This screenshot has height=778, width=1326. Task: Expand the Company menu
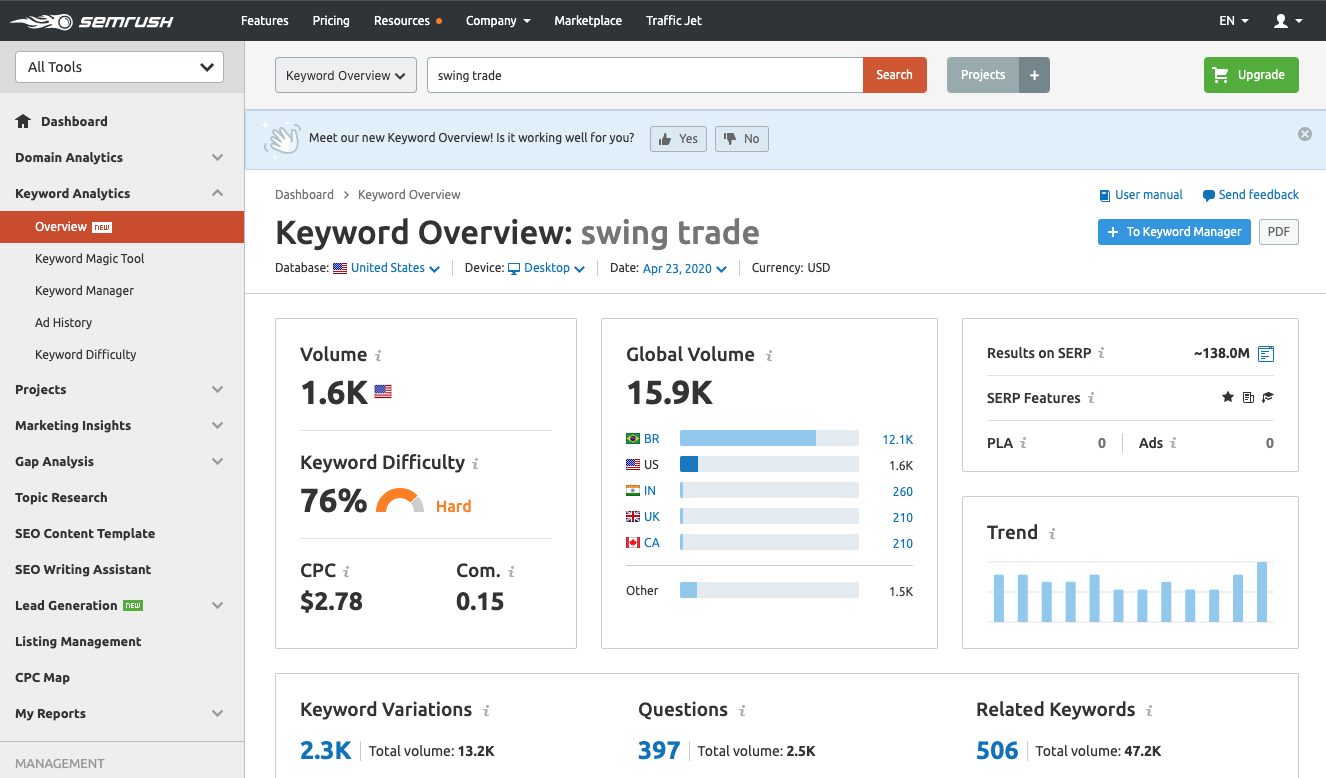(x=498, y=21)
